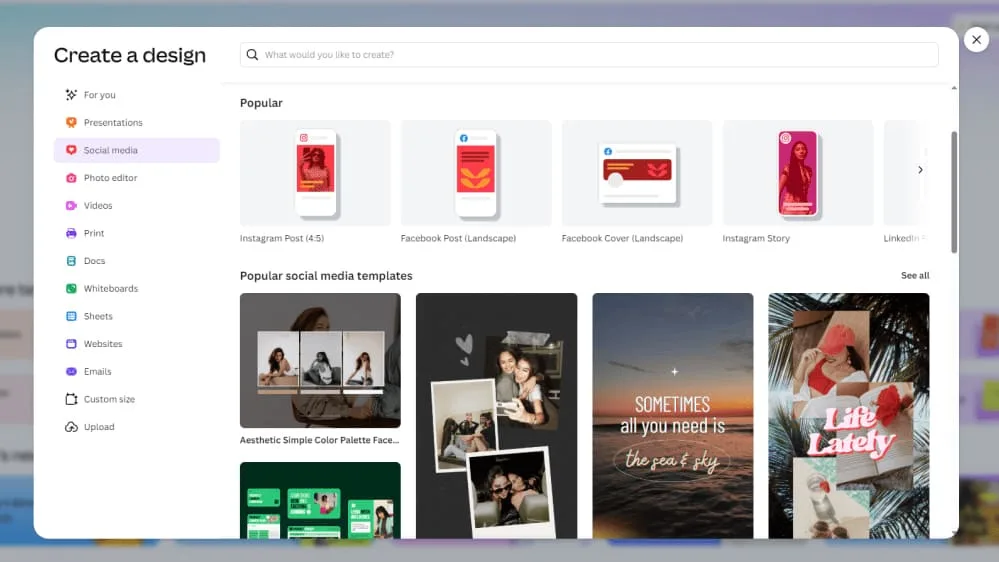
Task: Click the For you sparkle icon
Action: point(71,95)
